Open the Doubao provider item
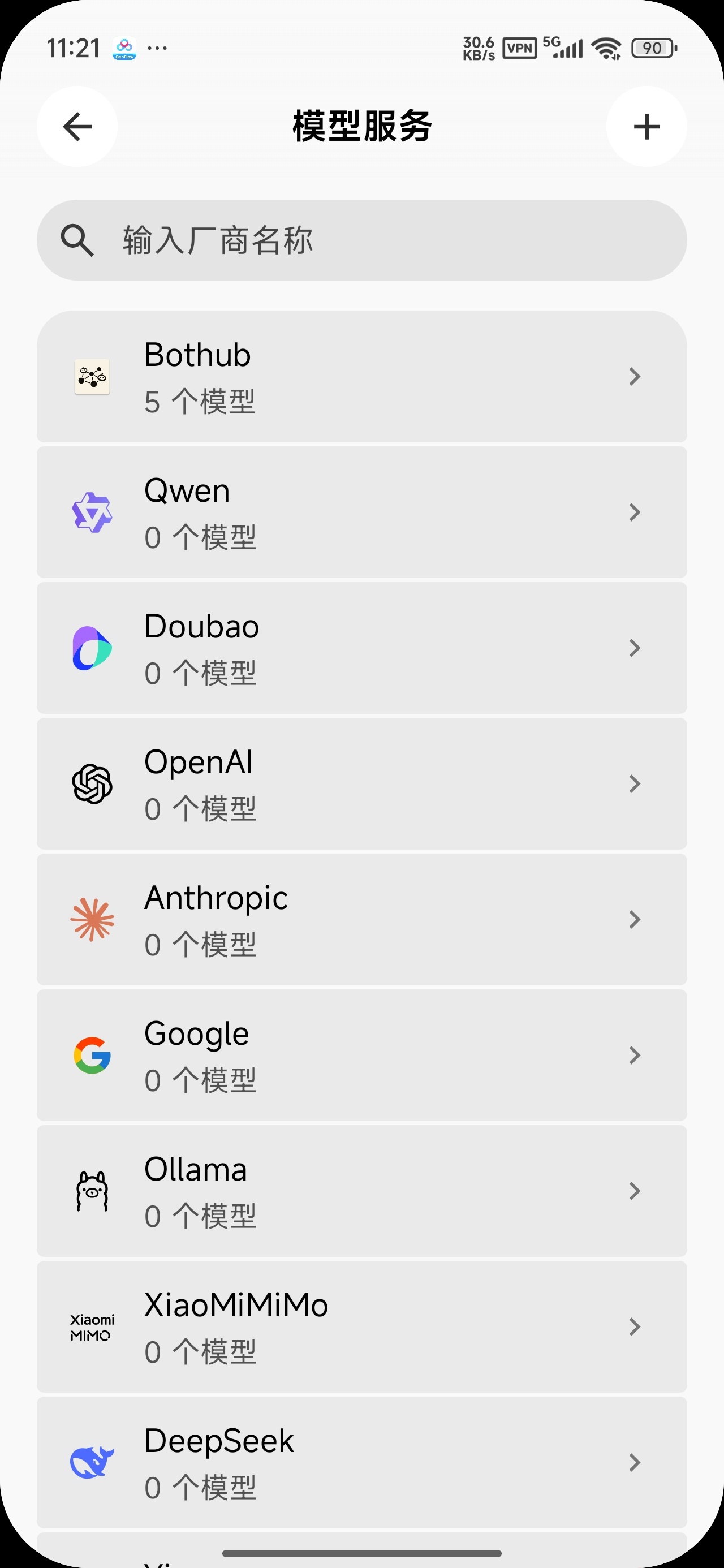724x1568 pixels. pos(361,648)
